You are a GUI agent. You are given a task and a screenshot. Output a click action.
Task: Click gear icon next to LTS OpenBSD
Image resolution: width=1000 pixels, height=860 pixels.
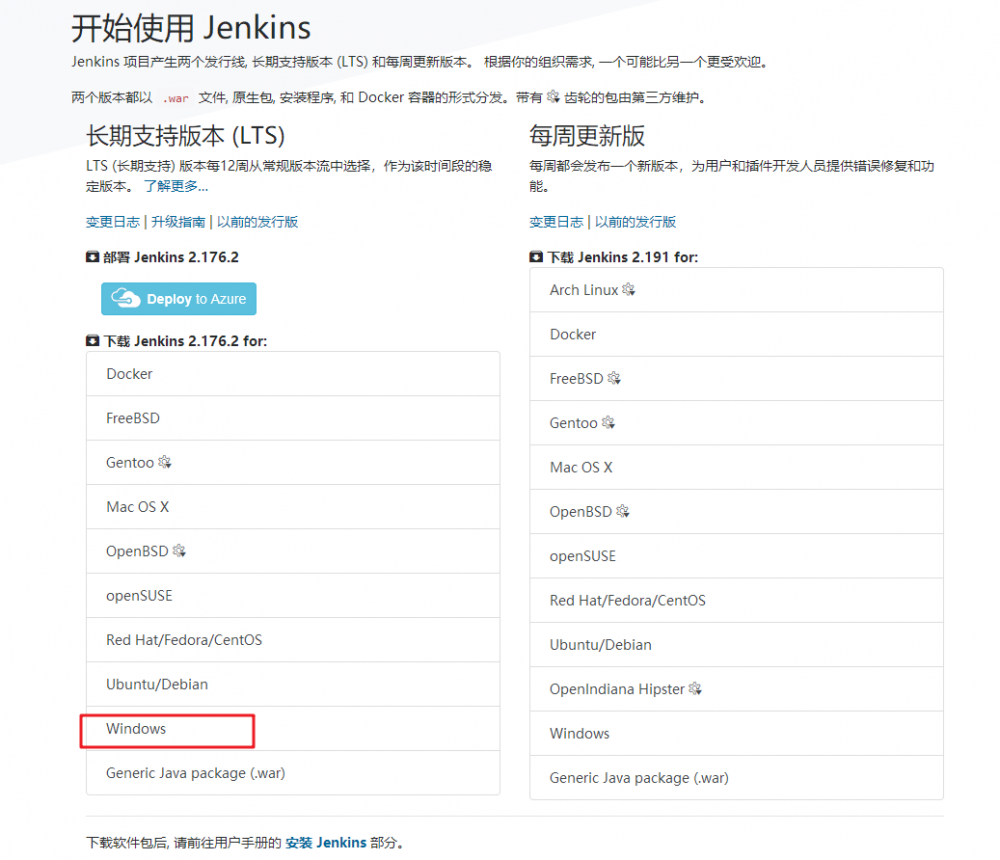point(179,551)
